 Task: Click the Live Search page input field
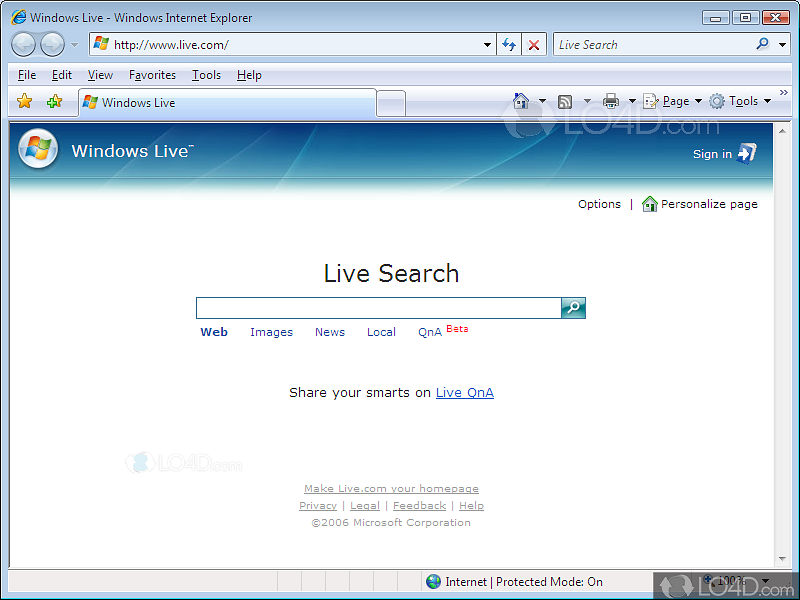(x=379, y=308)
